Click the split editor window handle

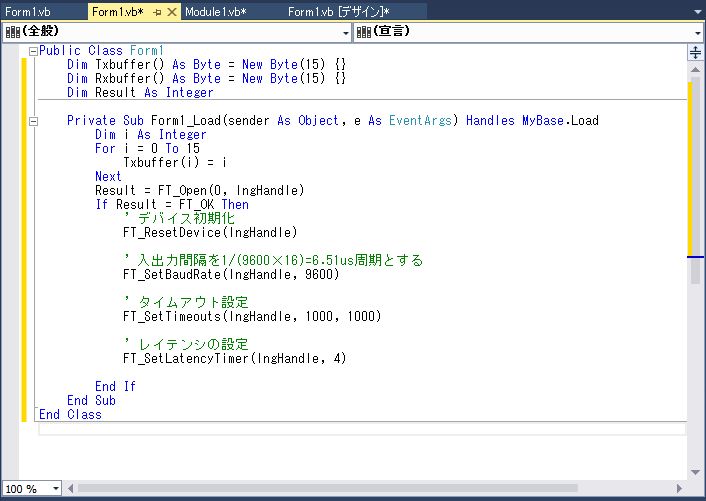[x=695, y=53]
